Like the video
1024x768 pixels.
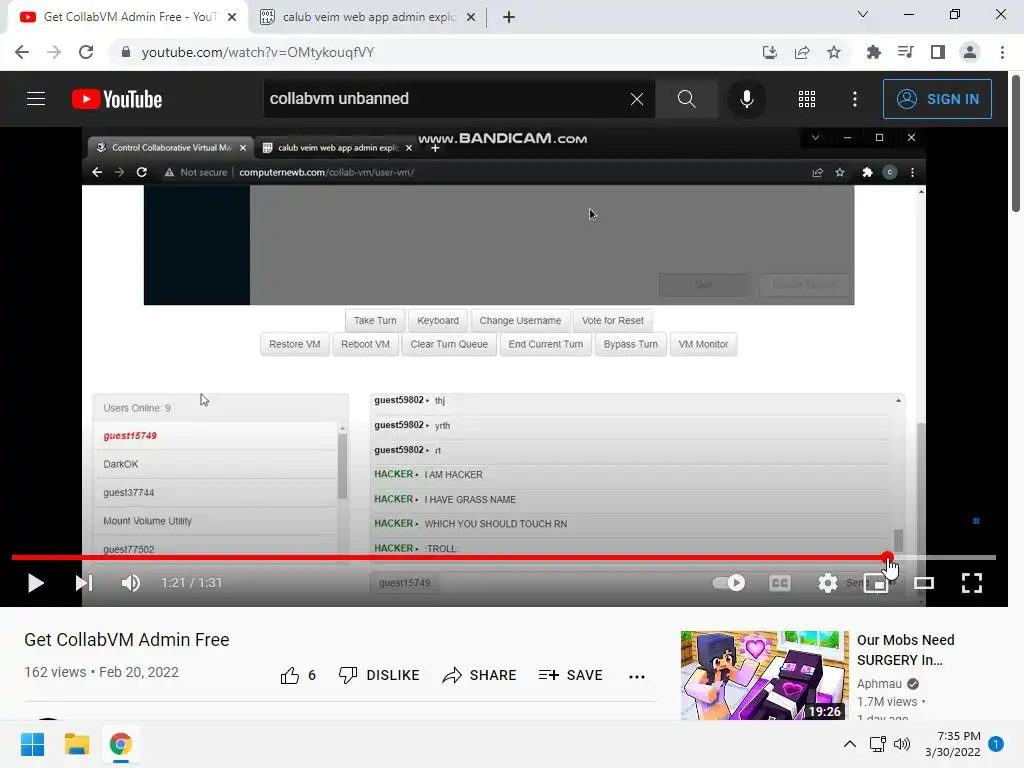coord(298,675)
